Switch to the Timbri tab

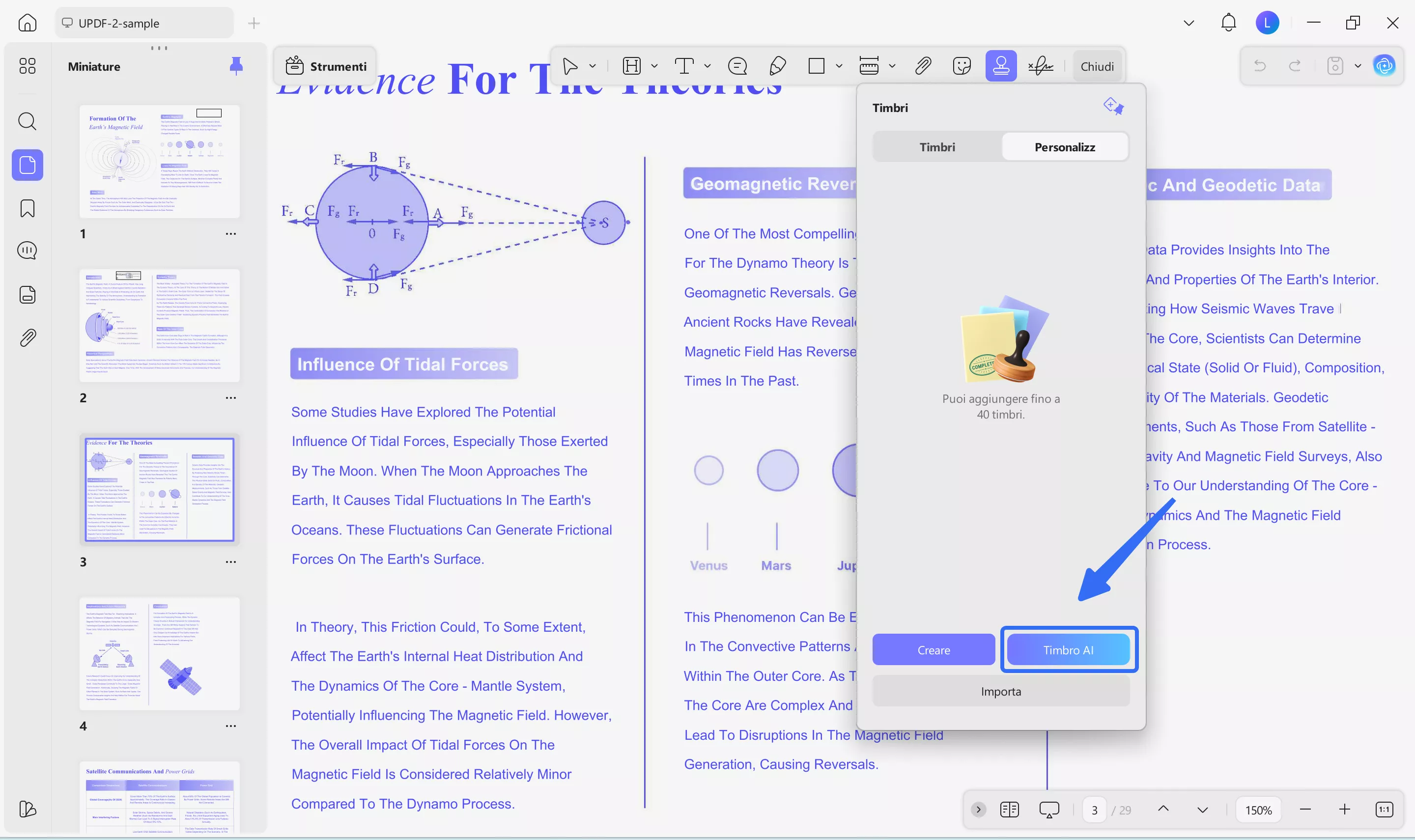[937, 147]
